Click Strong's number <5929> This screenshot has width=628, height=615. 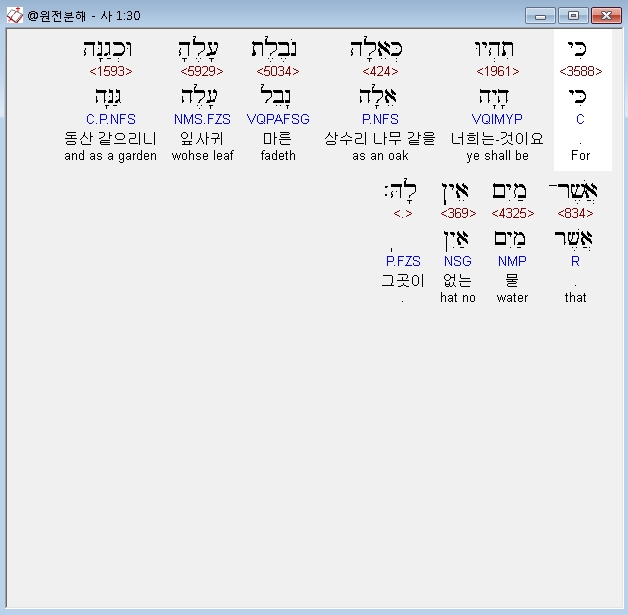[x=202, y=71]
